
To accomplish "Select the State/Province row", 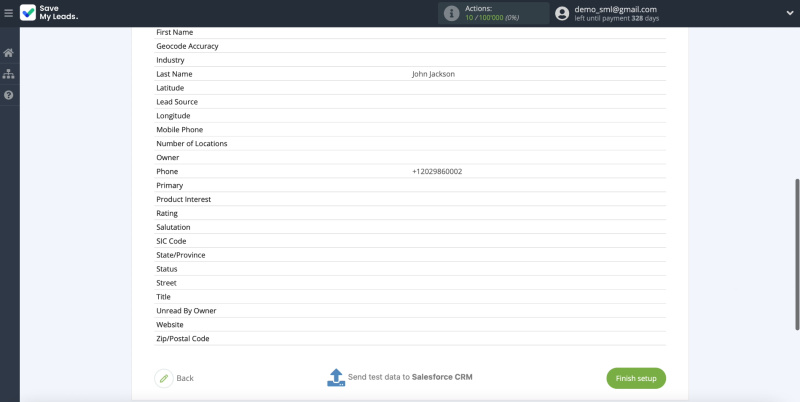I will [410, 255].
